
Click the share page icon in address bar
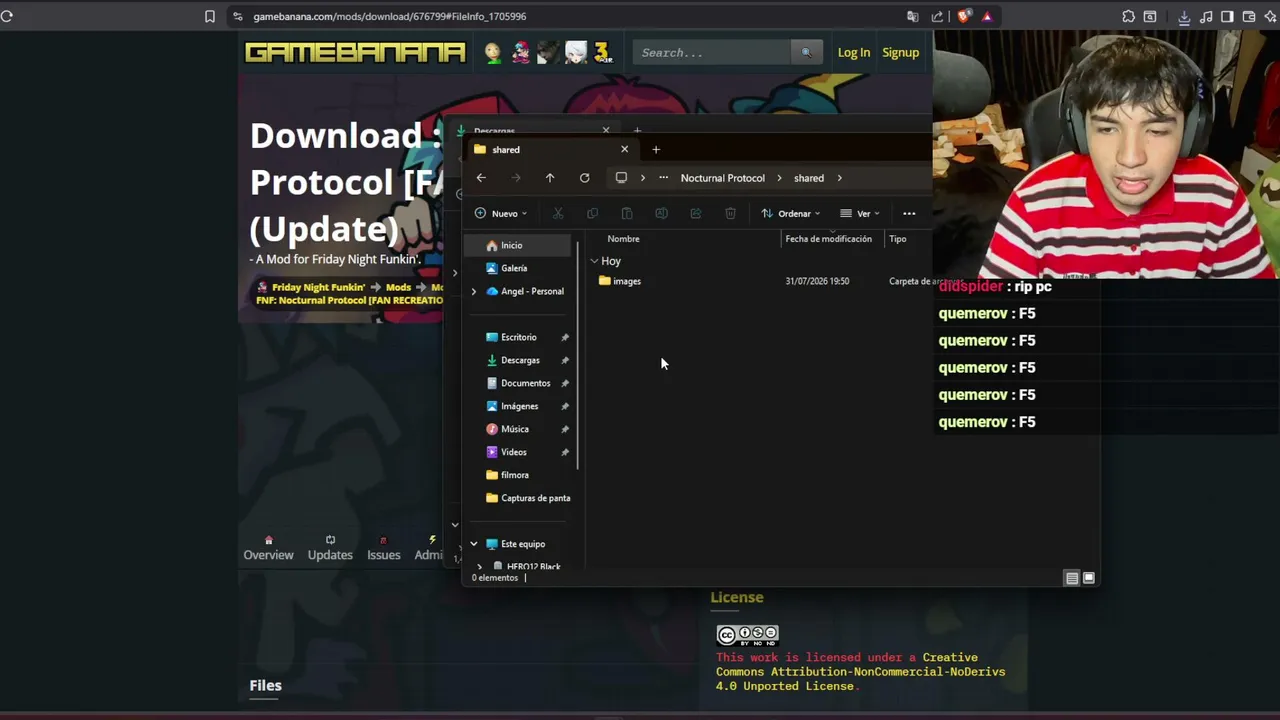pyautogui.click(x=937, y=16)
